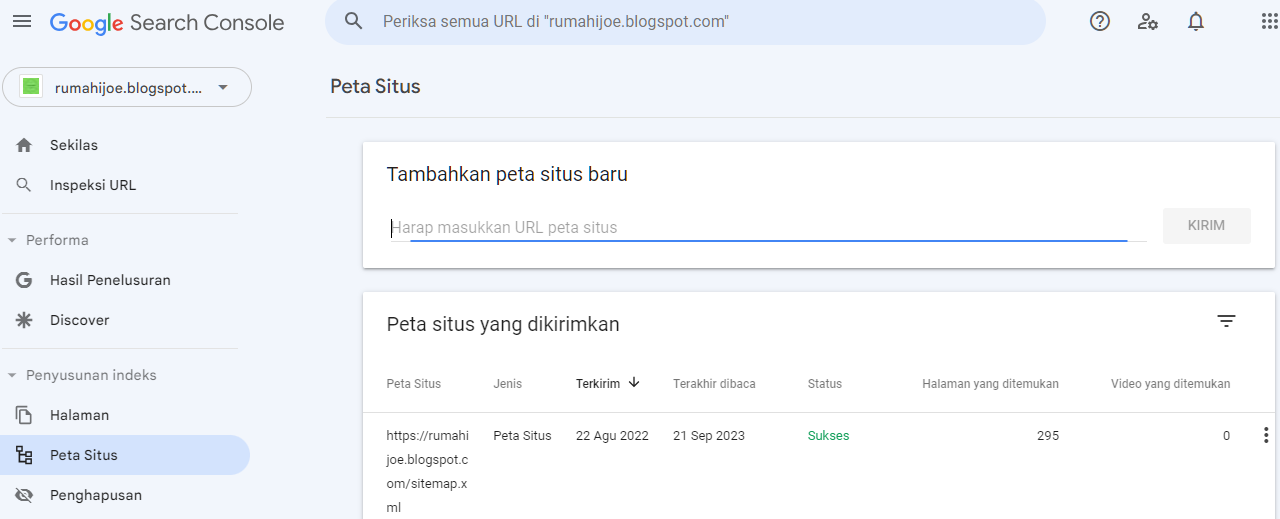Click the Discover asterisk icon
This screenshot has height=519, width=1280.
point(24,320)
